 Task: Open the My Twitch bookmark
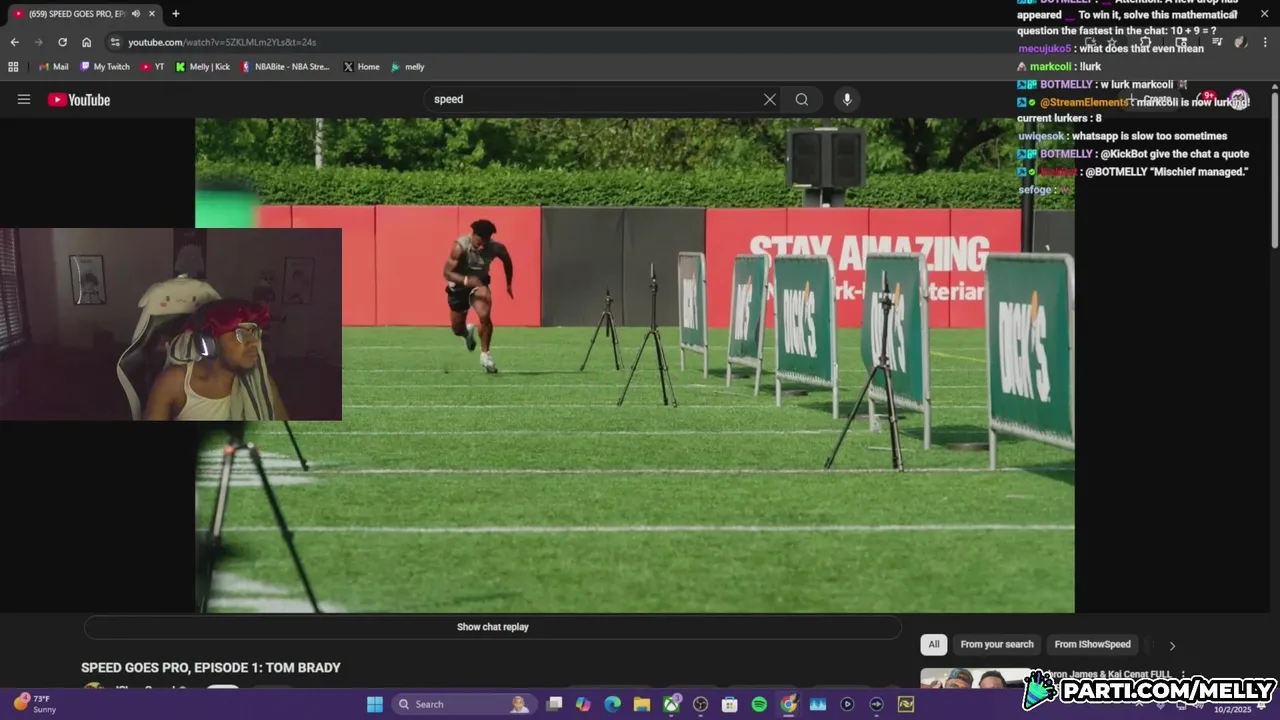tap(105, 67)
